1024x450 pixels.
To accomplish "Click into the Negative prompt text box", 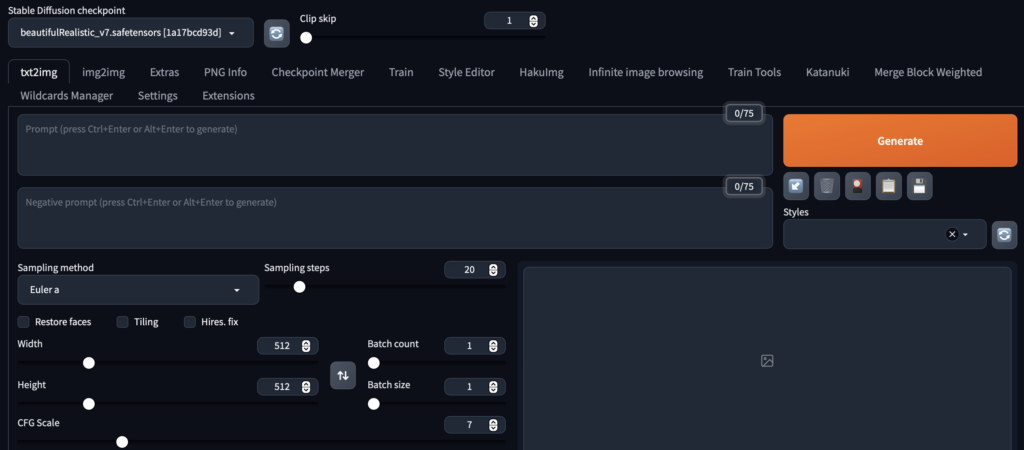I will point(395,218).
